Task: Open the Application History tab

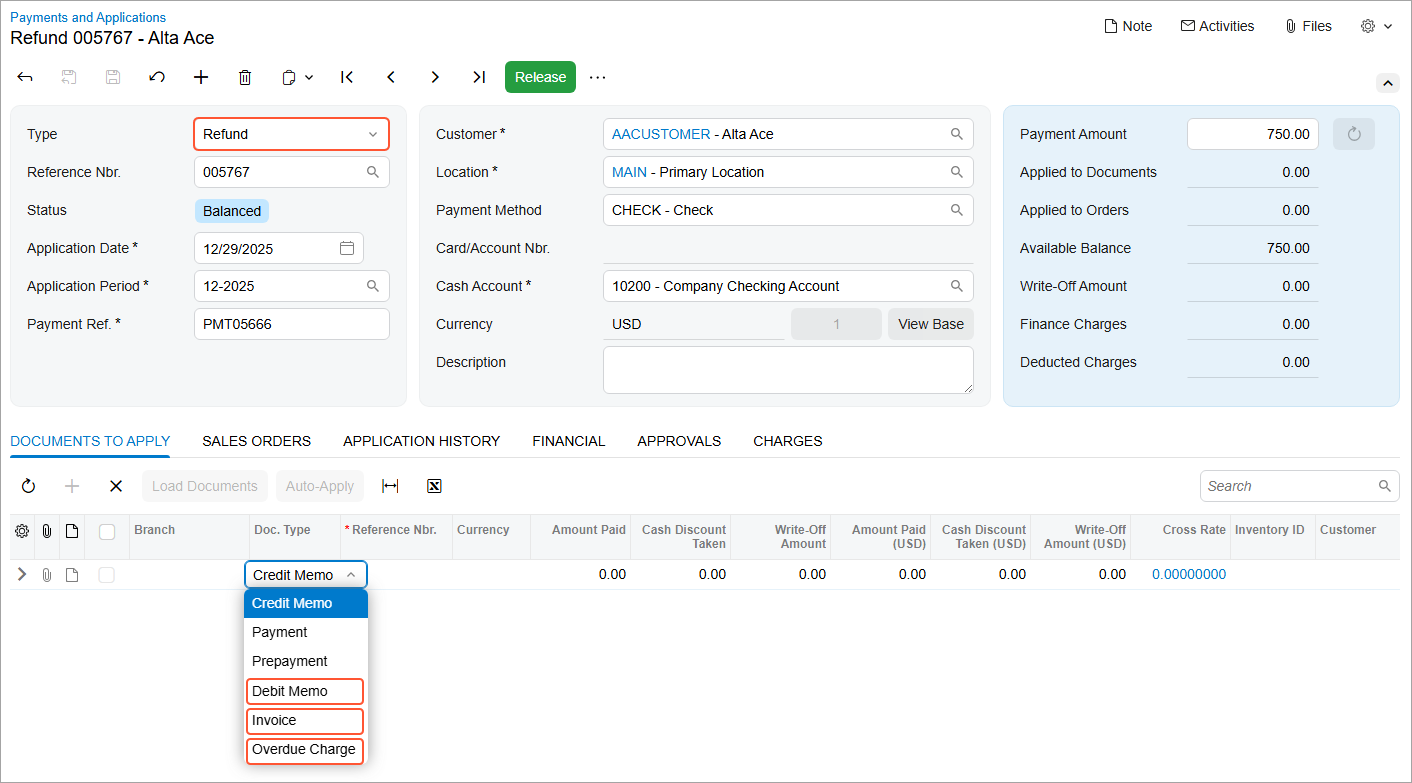Action: point(421,441)
